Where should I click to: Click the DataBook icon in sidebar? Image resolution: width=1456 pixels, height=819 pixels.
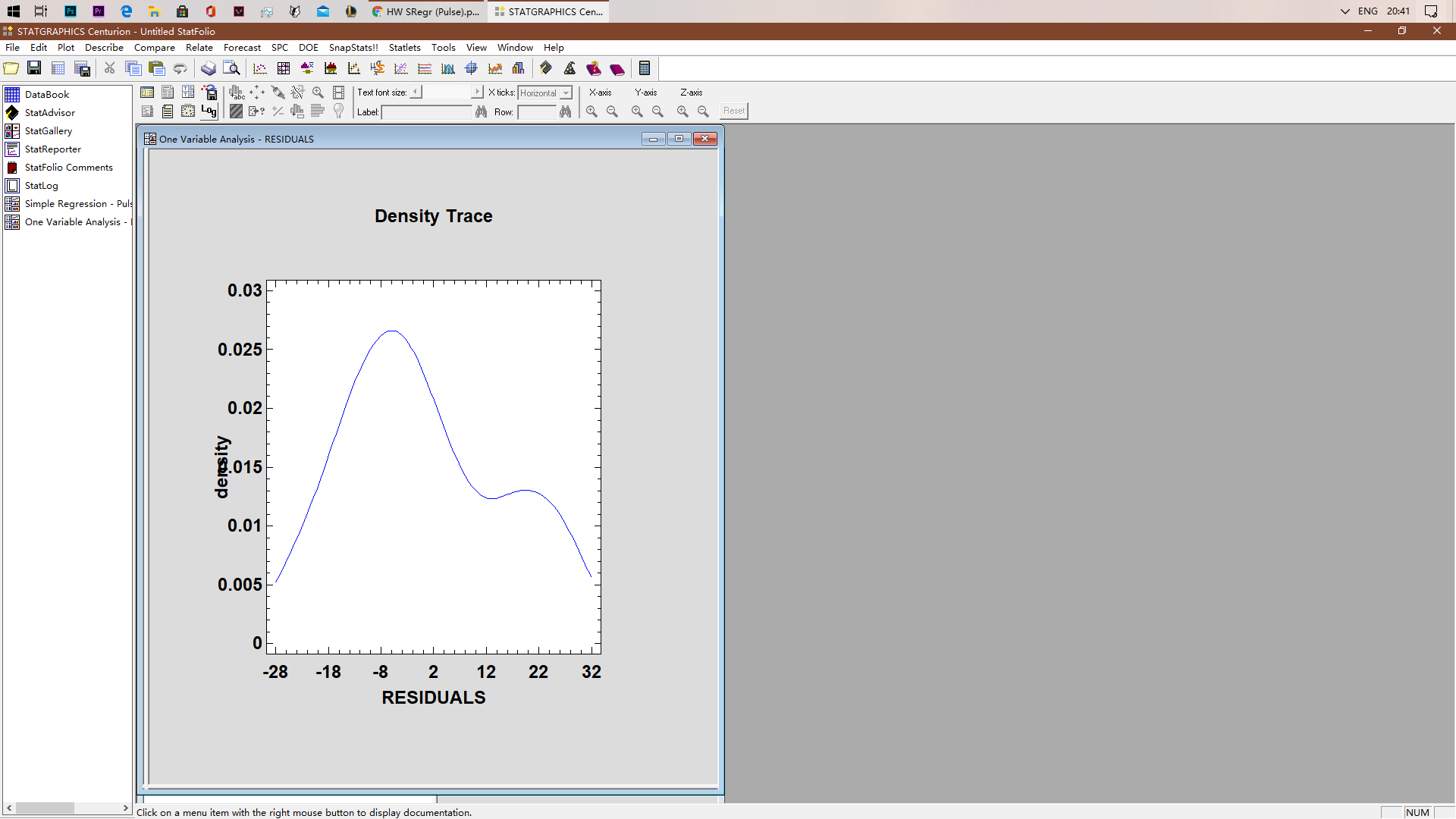[x=14, y=94]
